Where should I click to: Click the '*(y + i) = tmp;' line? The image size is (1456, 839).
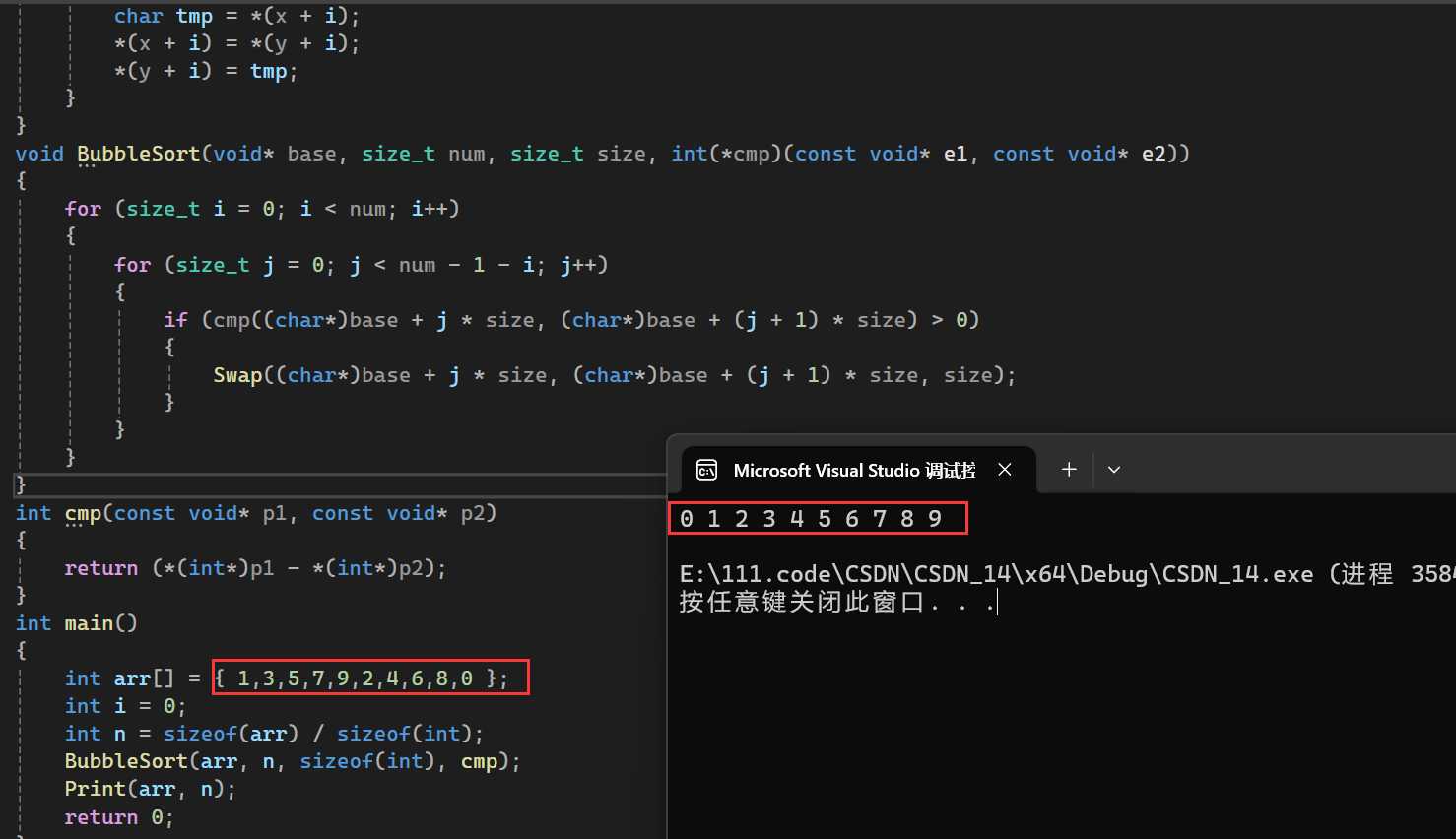(x=206, y=71)
